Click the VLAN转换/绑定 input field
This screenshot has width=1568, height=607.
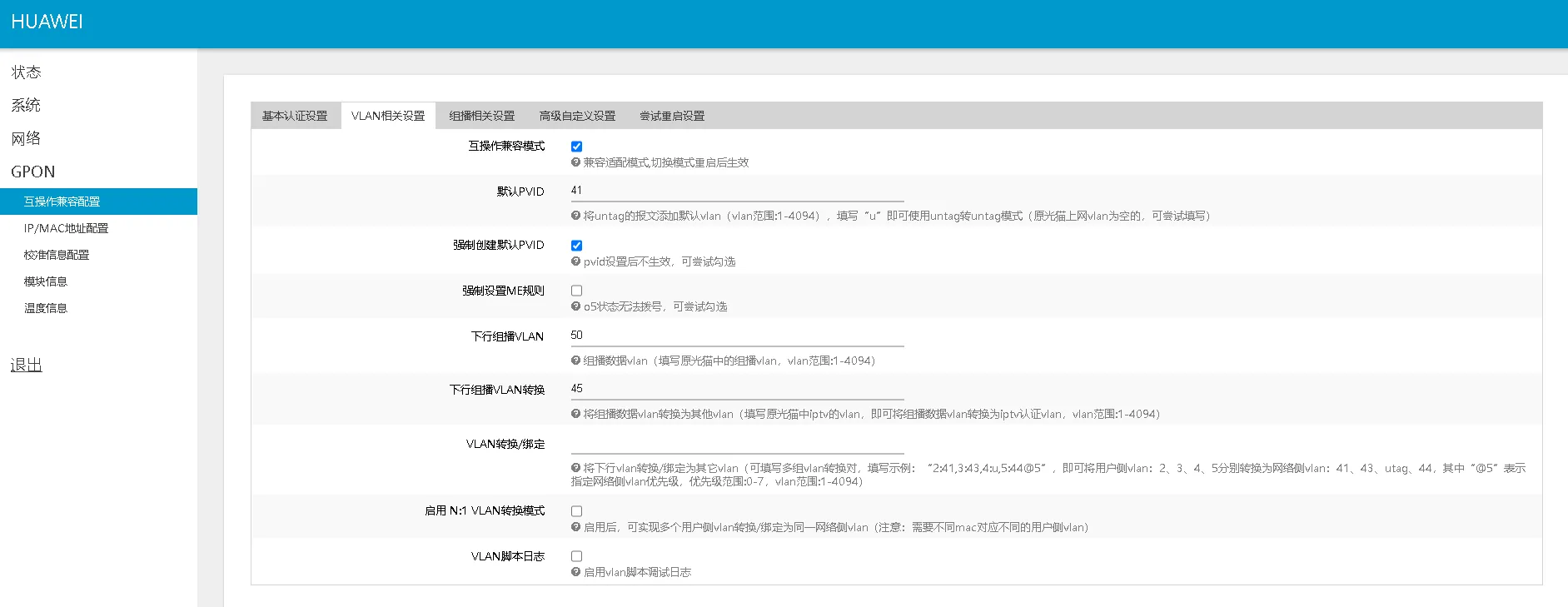click(736, 443)
